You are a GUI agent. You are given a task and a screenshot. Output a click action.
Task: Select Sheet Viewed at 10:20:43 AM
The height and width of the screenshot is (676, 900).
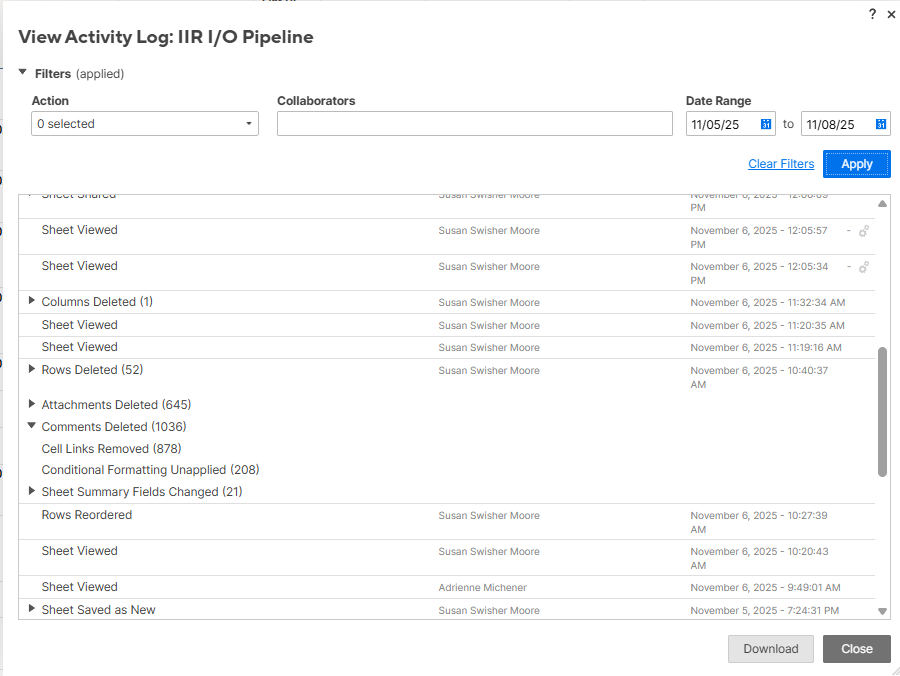point(447,558)
